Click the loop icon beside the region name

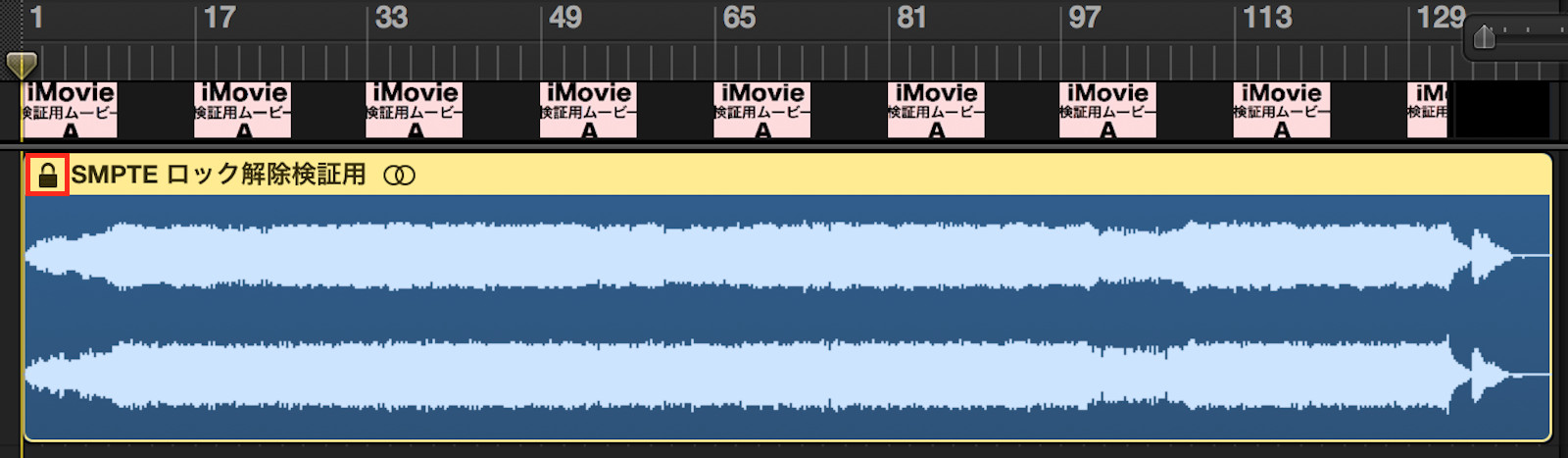tap(399, 176)
